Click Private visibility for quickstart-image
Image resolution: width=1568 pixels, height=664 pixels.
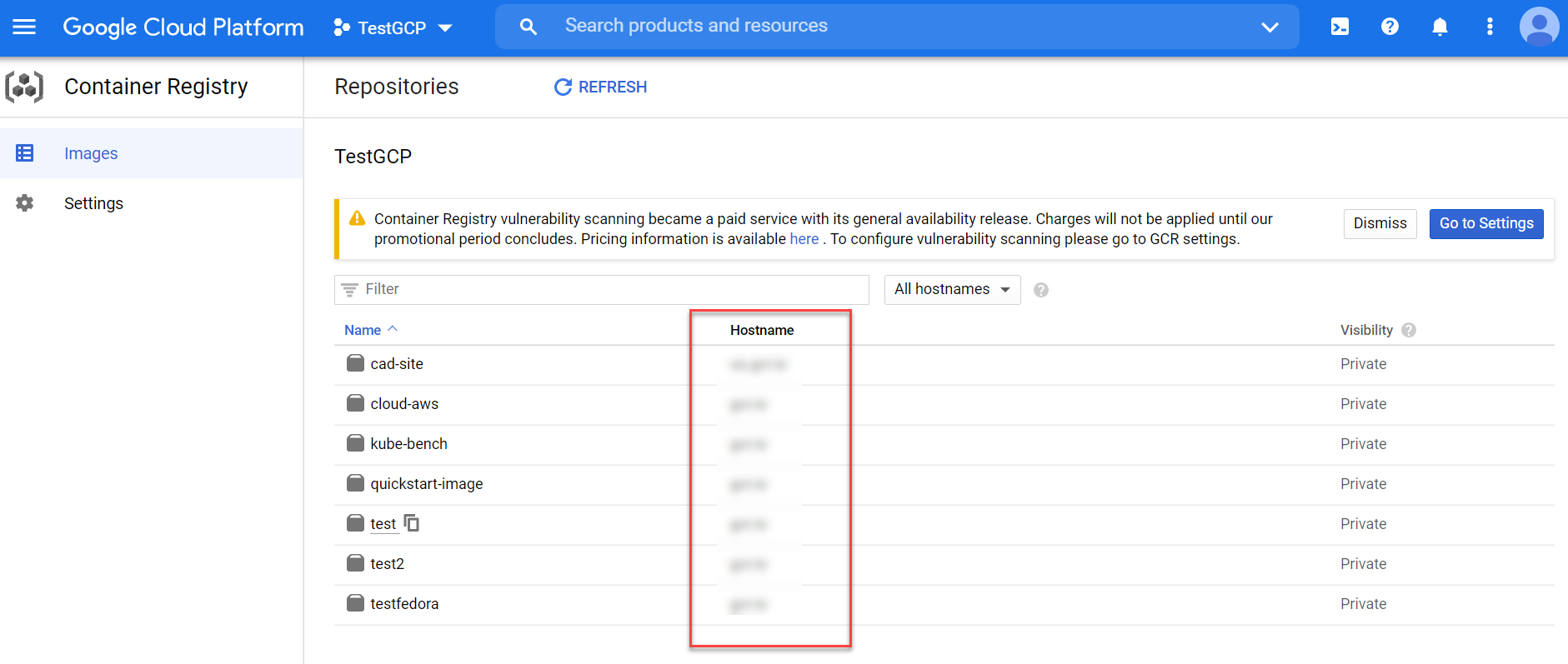(1363, 484)
